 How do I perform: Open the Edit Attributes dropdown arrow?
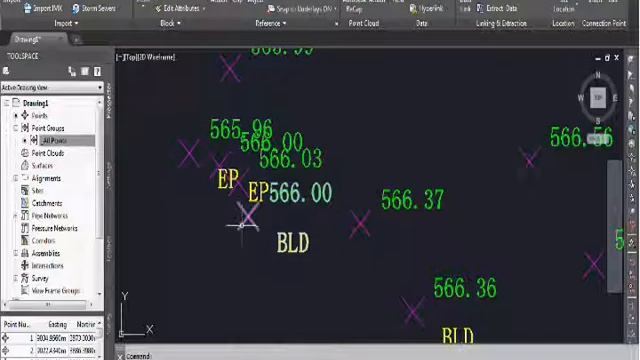[x=204, y=9]
